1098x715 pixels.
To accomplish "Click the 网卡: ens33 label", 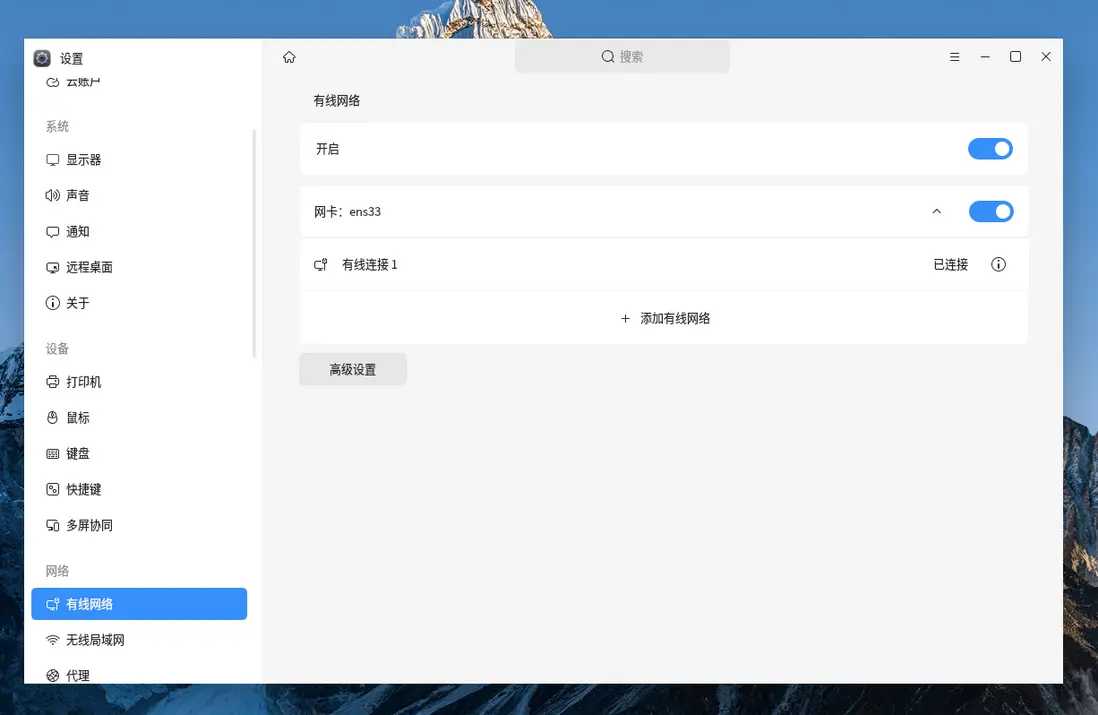I will 347,211.
